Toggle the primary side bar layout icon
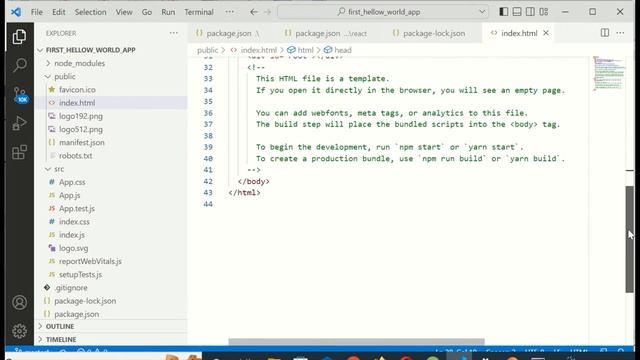 [504, 12]
